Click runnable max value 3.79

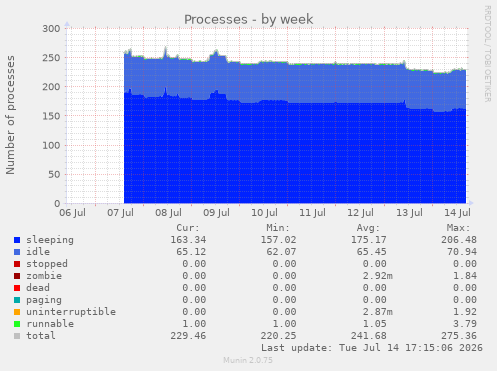[x=465, y=324]
